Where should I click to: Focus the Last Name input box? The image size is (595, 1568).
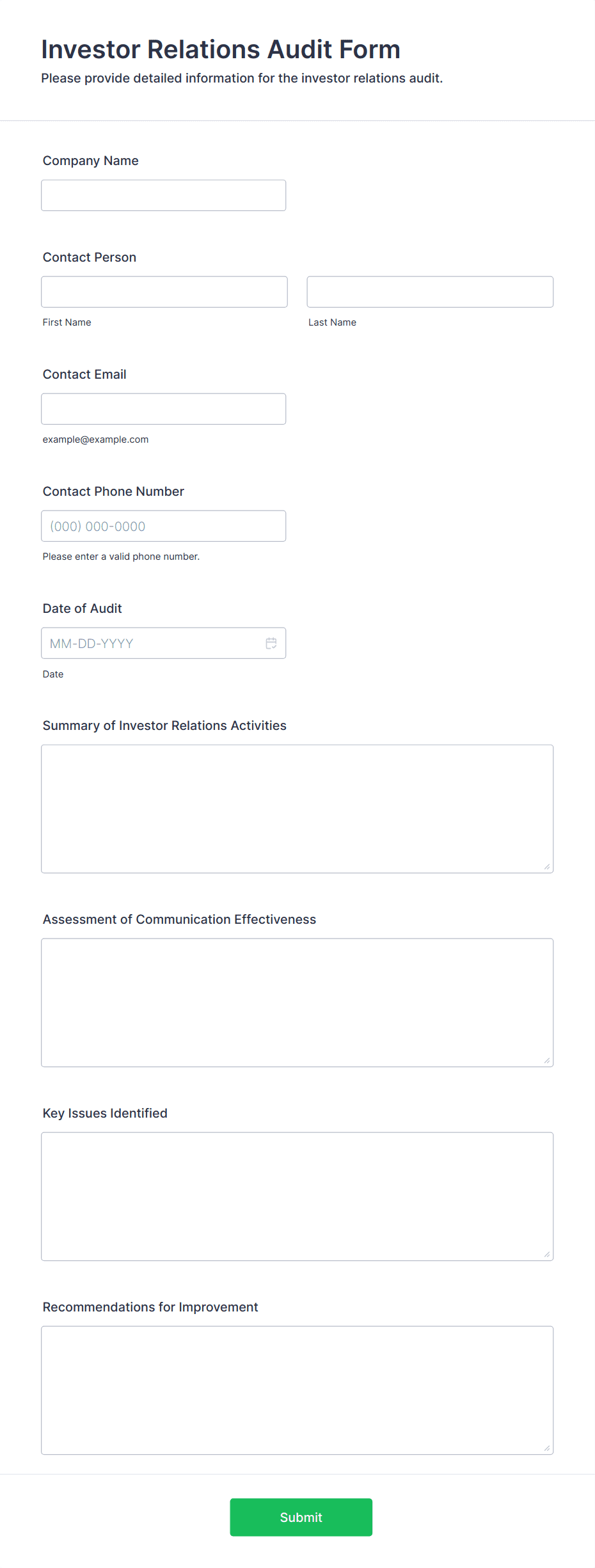[x=430, y=292]
